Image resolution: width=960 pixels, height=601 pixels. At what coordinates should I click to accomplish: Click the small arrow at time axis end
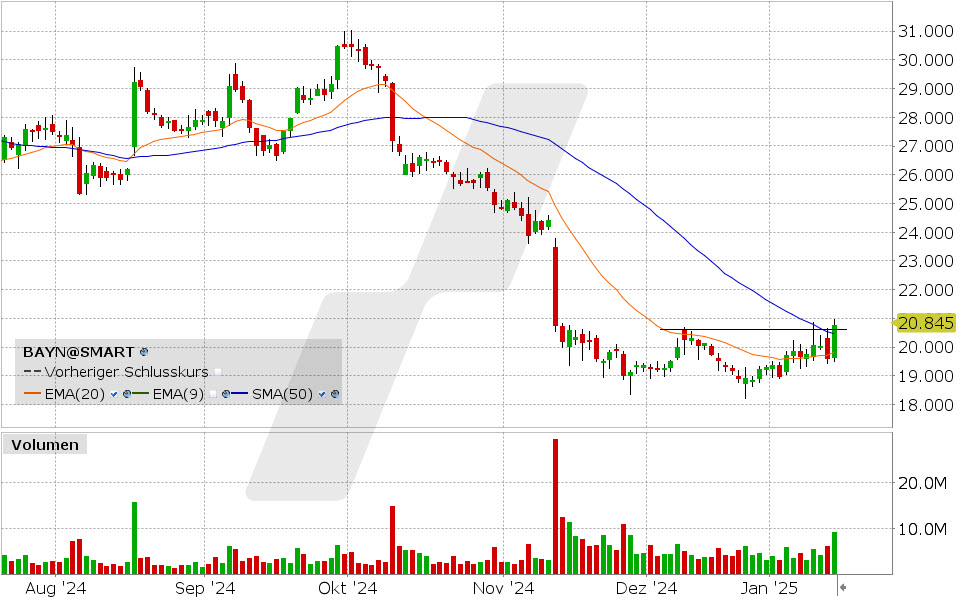coord(843,588)
